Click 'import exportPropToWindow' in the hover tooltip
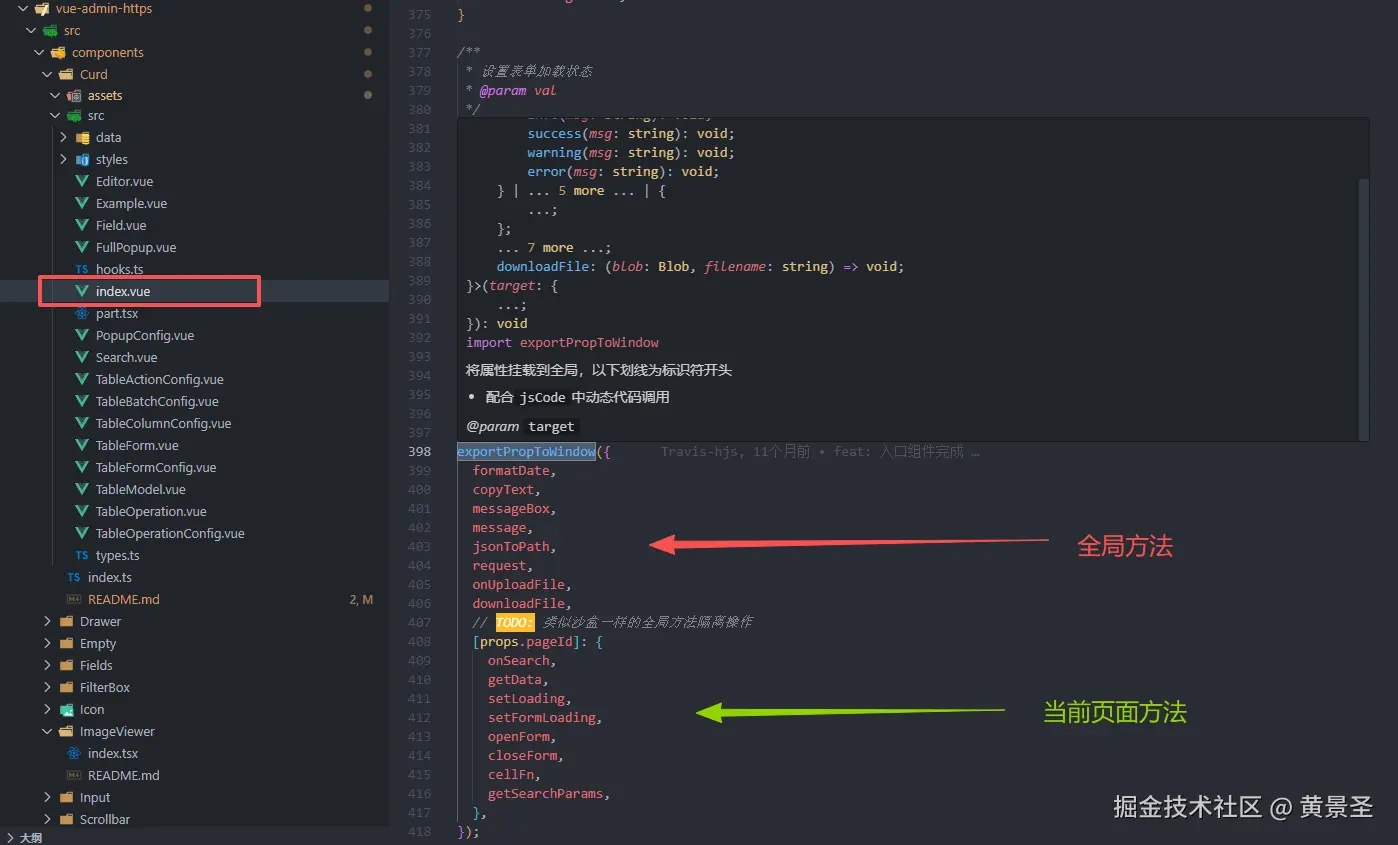This screenshot has width=1398, height=845. click(x=562, y=342)
